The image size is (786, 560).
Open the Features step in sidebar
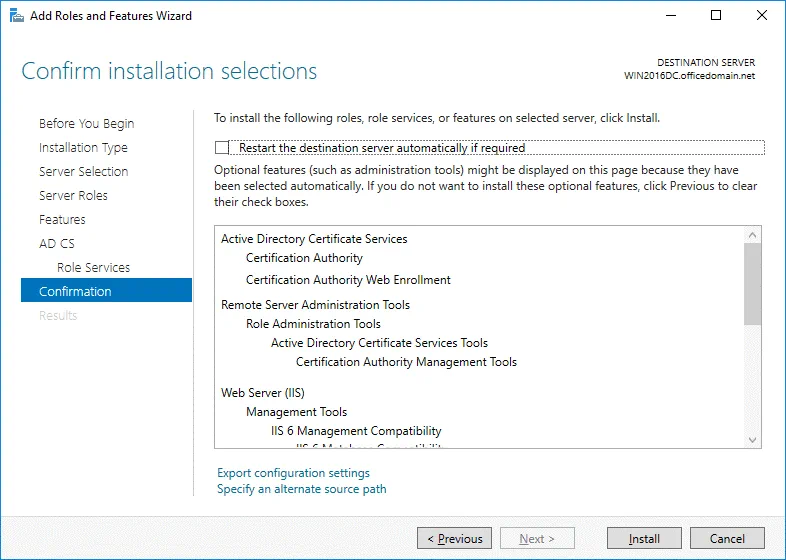tap(62, 220)
